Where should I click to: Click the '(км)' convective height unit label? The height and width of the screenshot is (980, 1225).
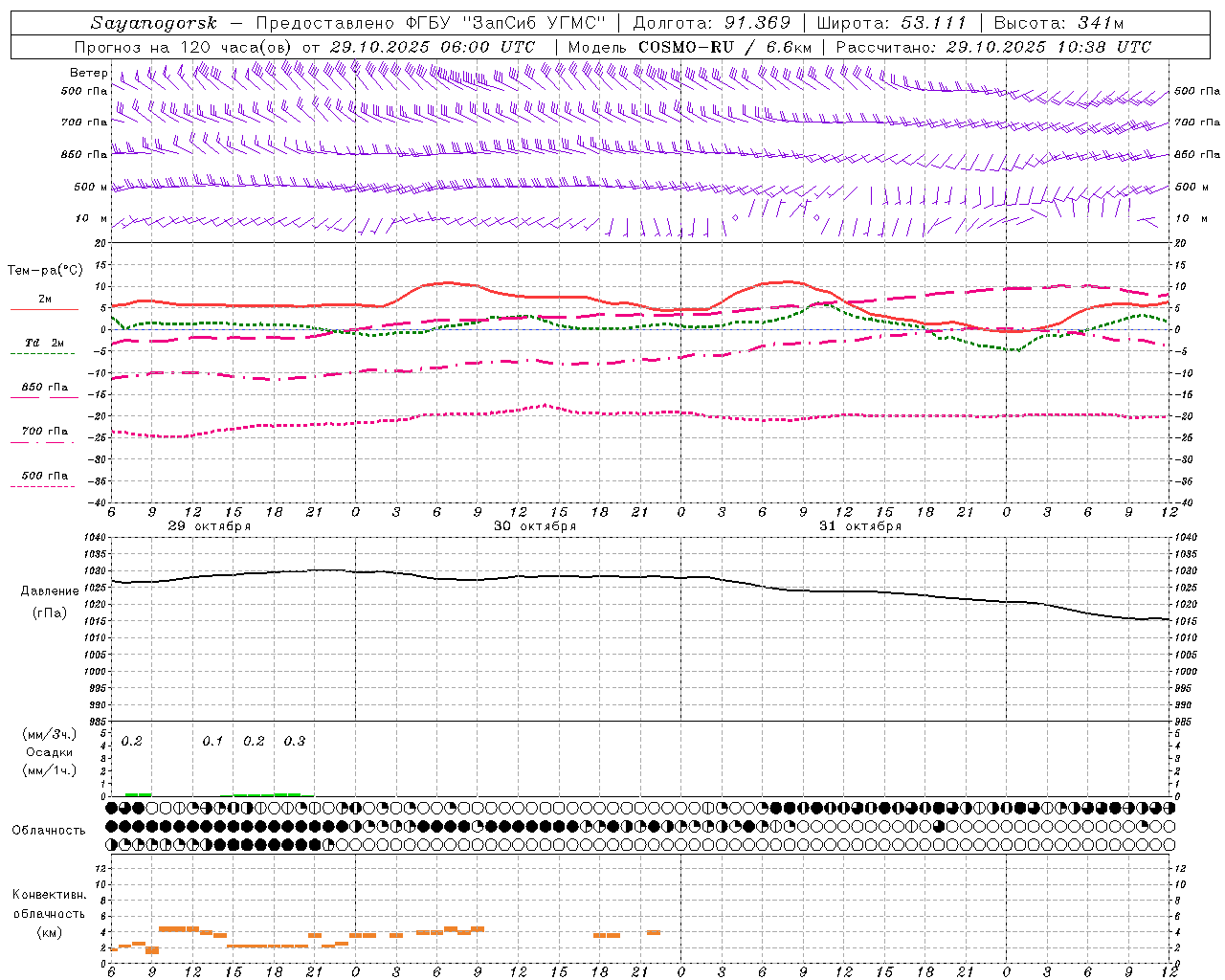click(x=50, y=932)
